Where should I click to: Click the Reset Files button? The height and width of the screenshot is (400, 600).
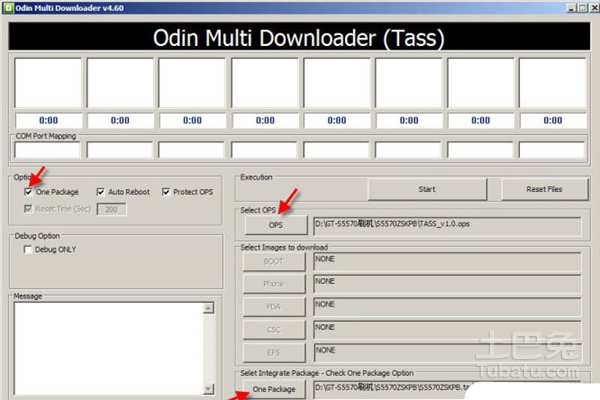[x=544, y=189]
